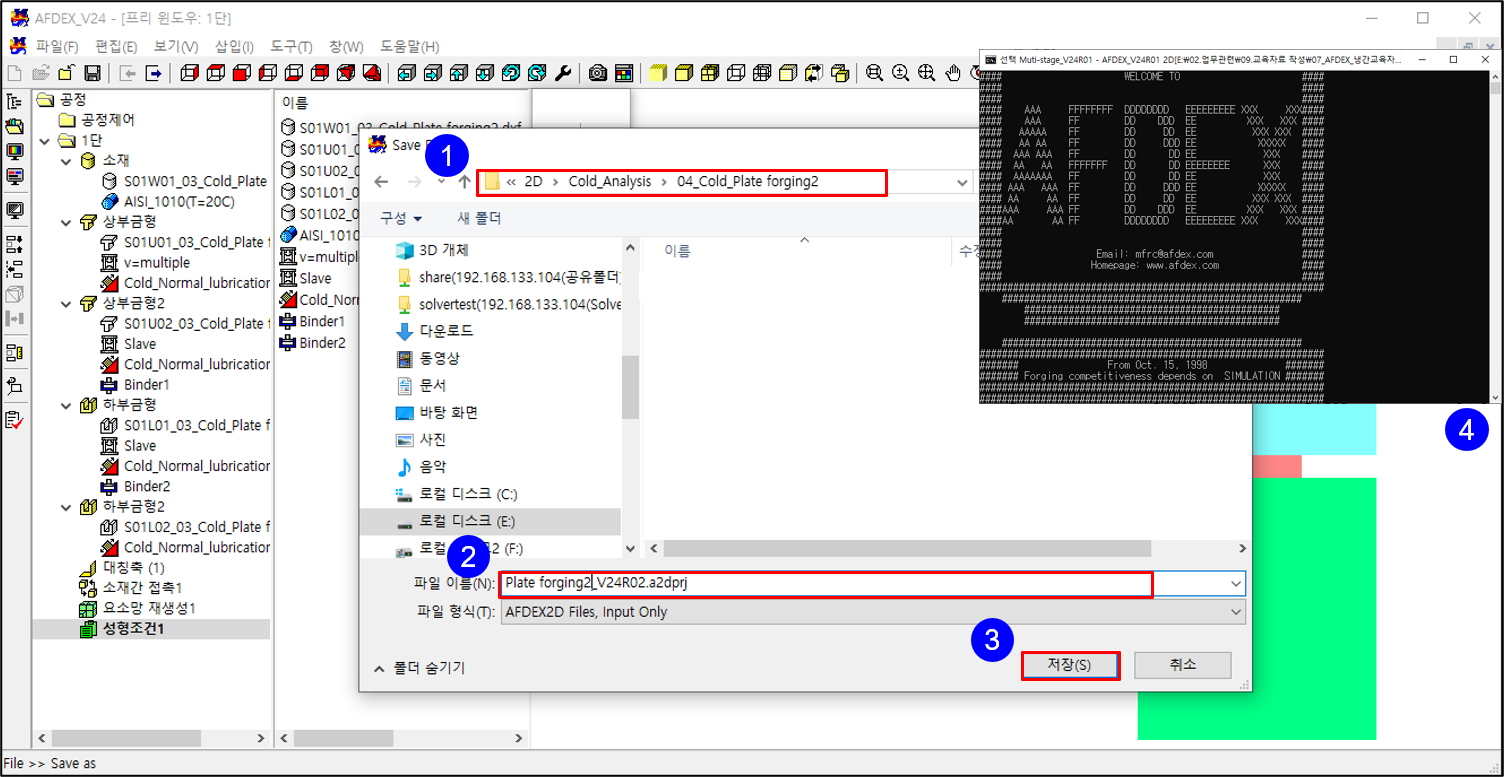
Task: Click the ruler measurement icon in left sidebar
Action: [15, 353]
